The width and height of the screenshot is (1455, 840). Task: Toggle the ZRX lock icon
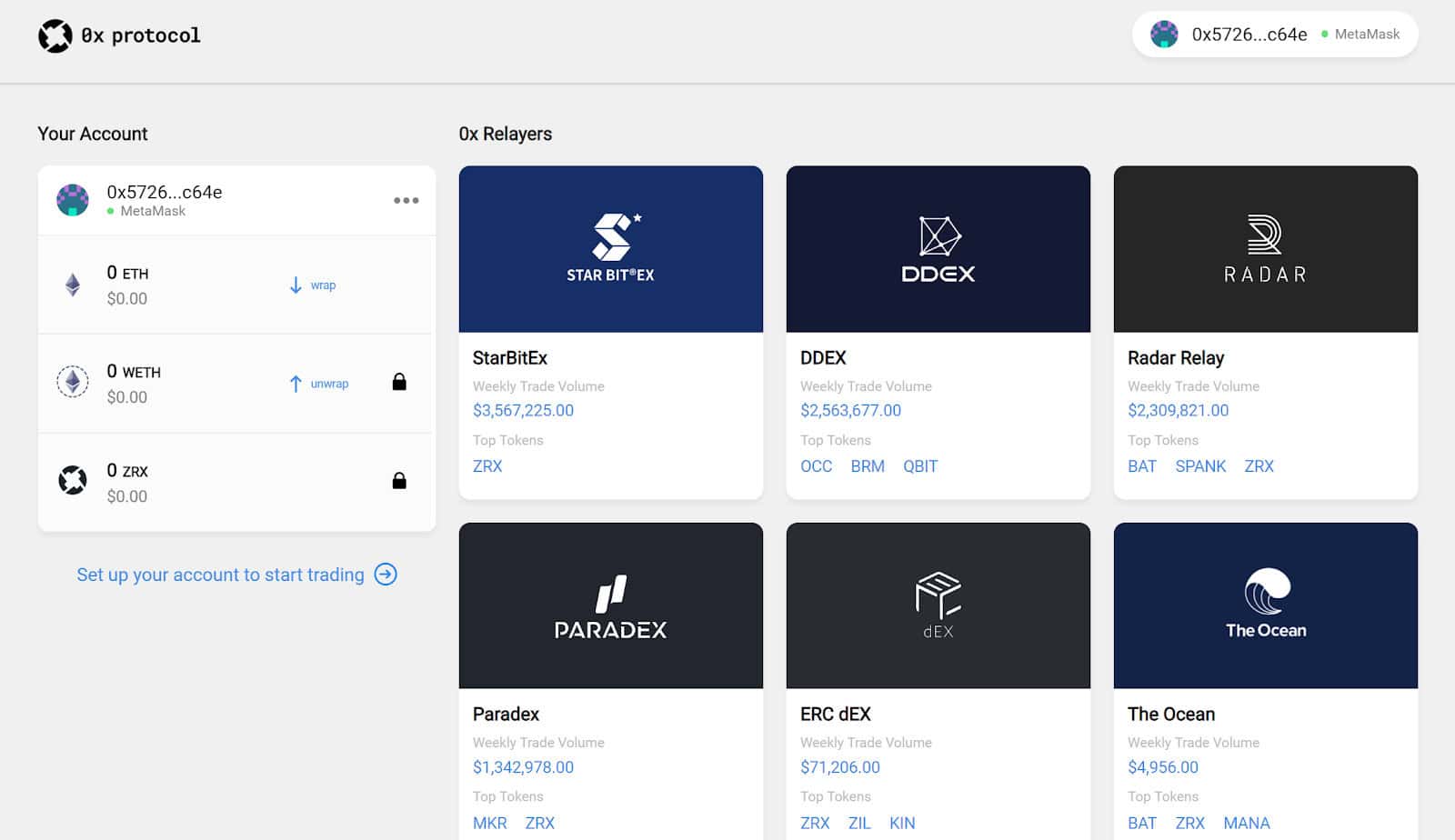point(399,481)
